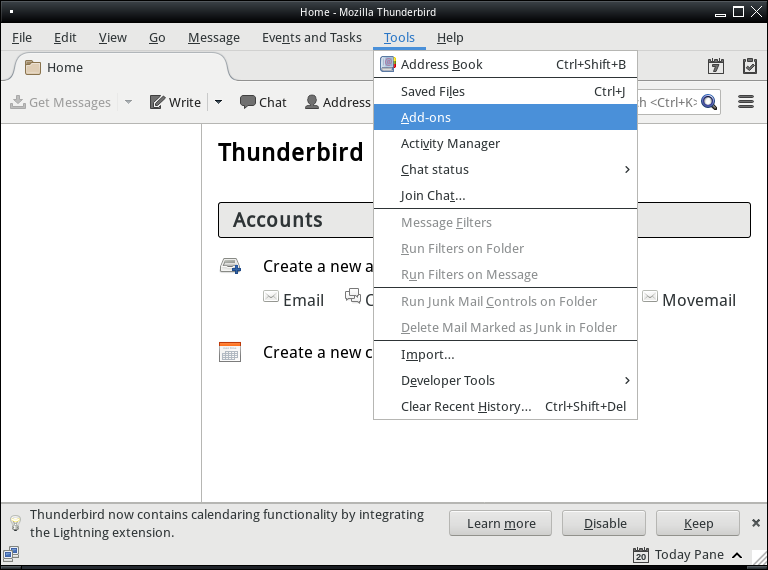Expand the Developer Tools submenu
The image size is (768, 570).
tap(505, 380)
